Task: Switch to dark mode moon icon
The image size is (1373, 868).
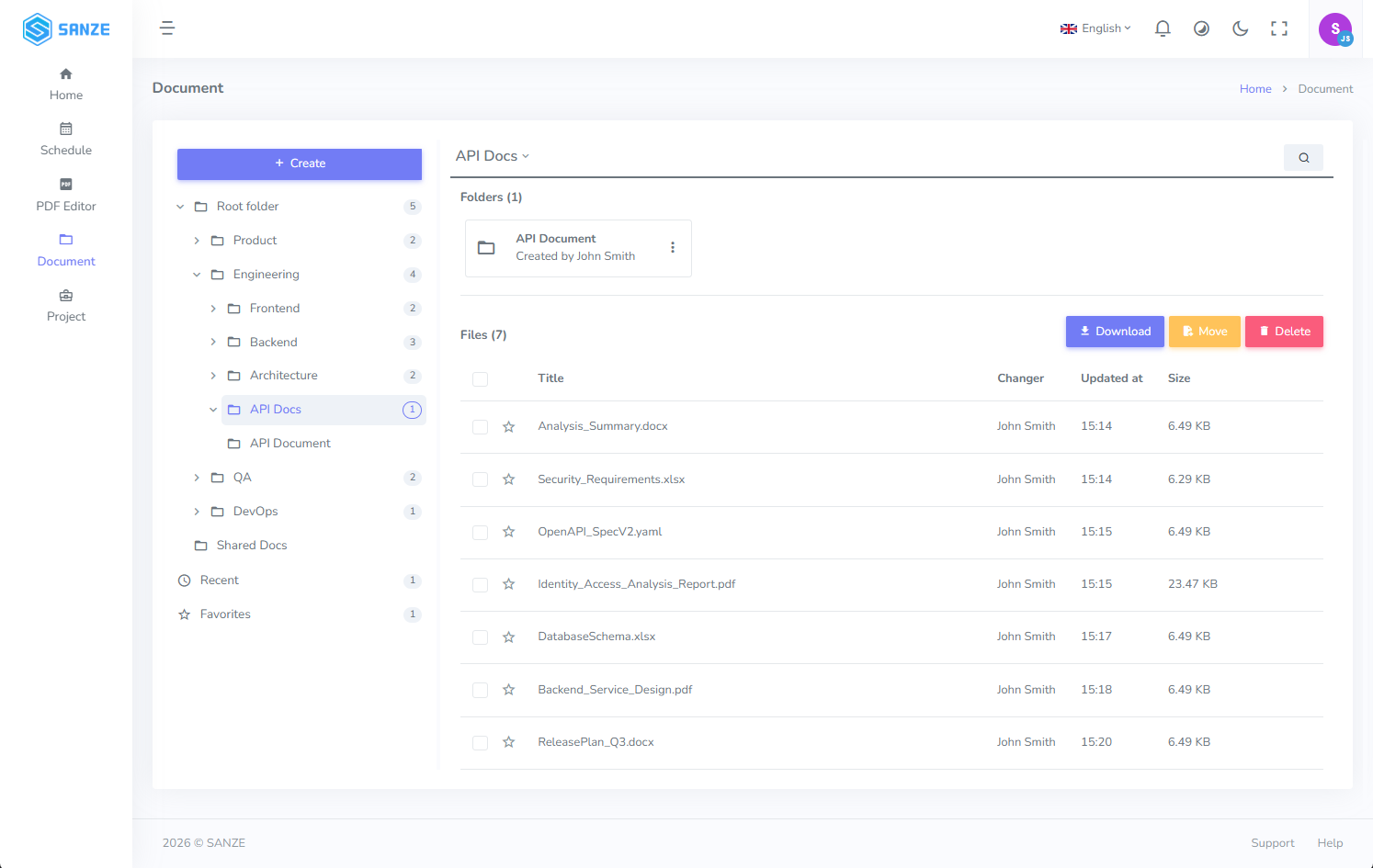Action: [1241, 28]
